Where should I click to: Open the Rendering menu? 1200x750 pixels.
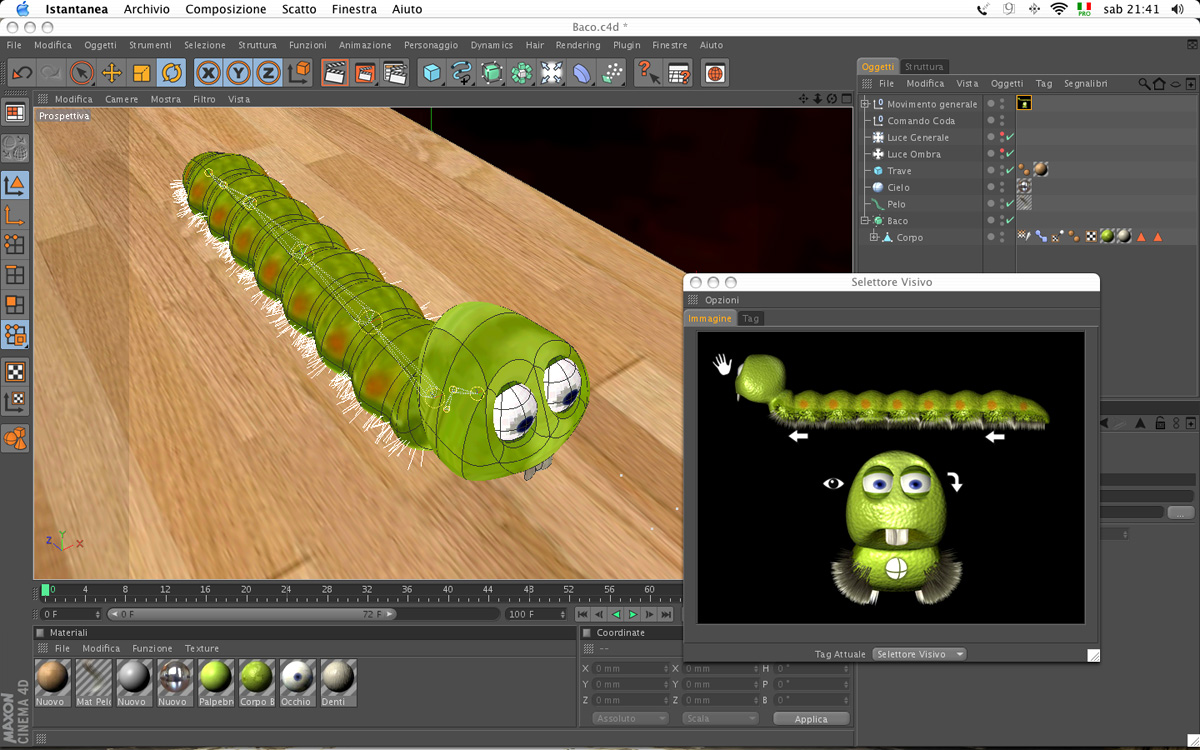click(x=578, y=45)
